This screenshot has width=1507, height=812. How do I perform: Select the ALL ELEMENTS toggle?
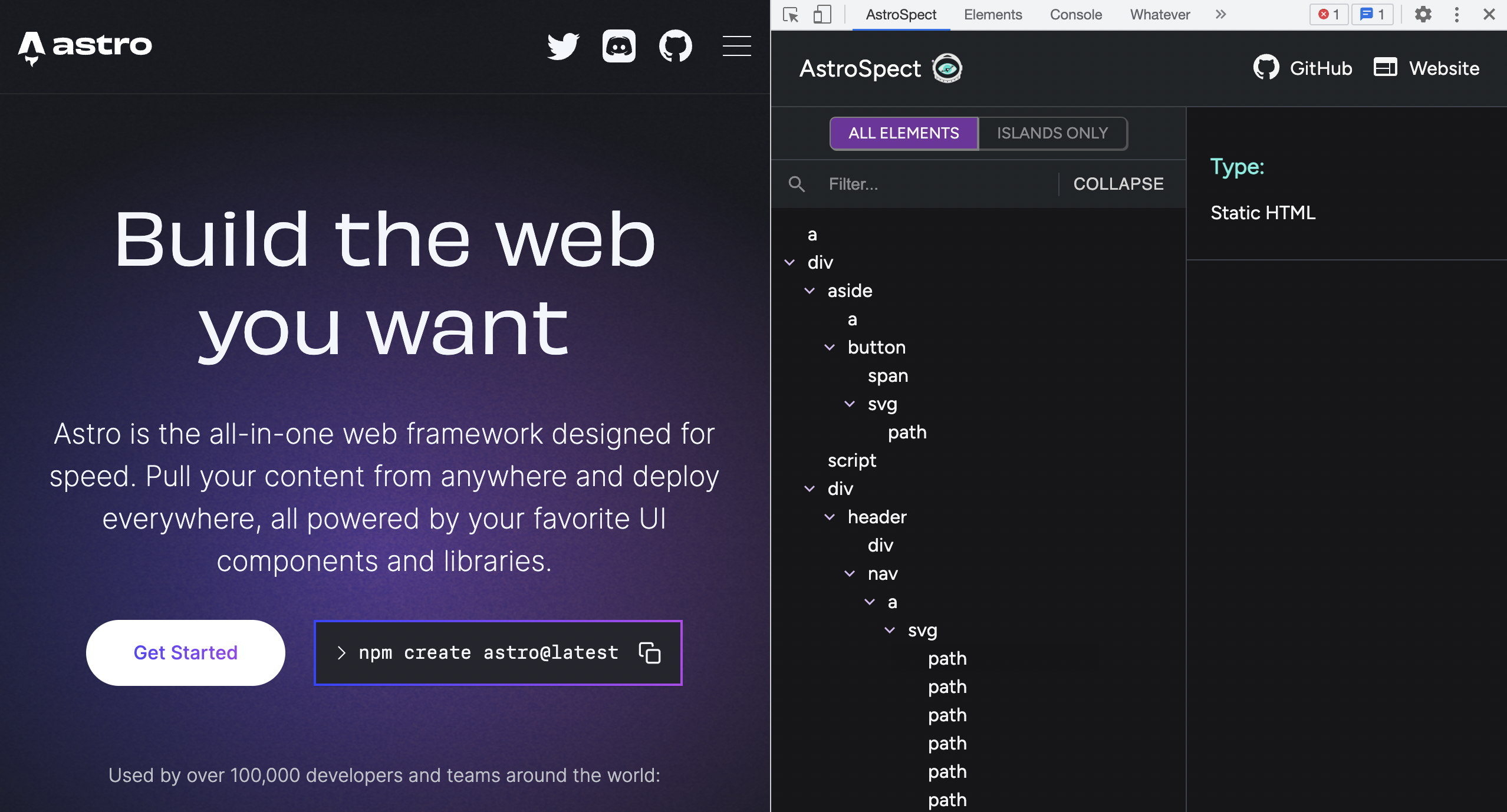[x=904, y=133]
